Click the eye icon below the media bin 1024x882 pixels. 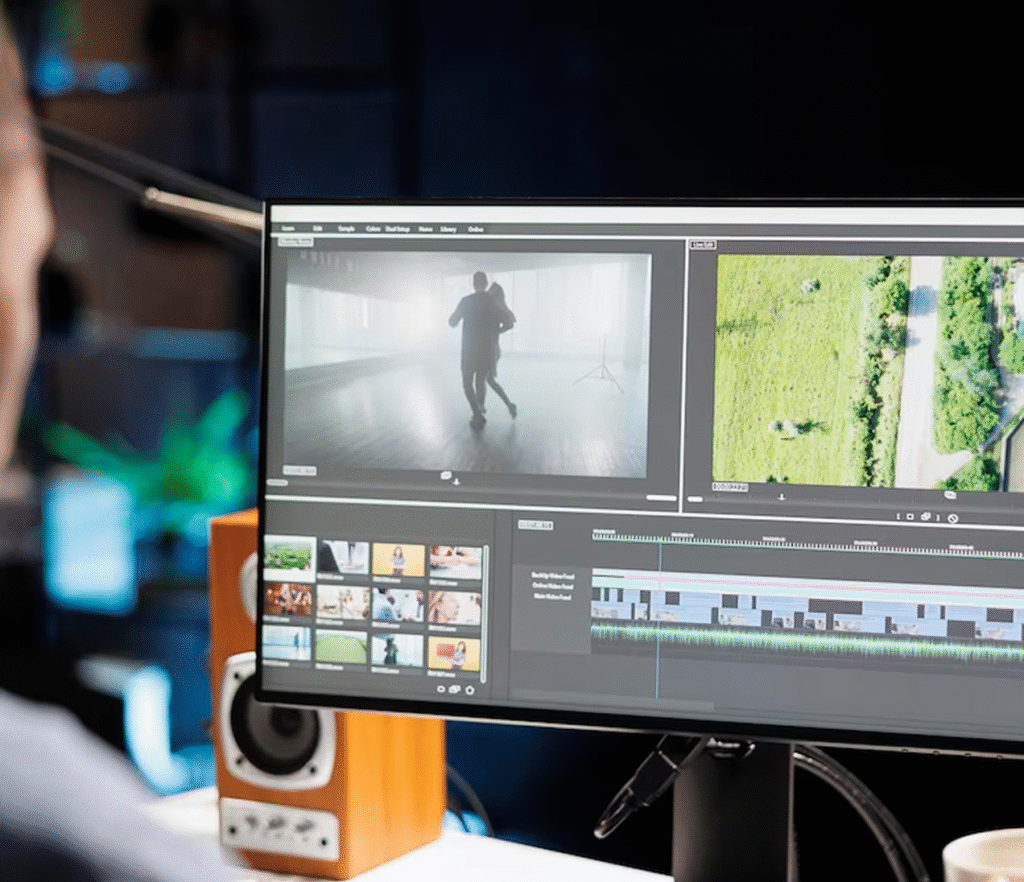[x=441, y=689]
